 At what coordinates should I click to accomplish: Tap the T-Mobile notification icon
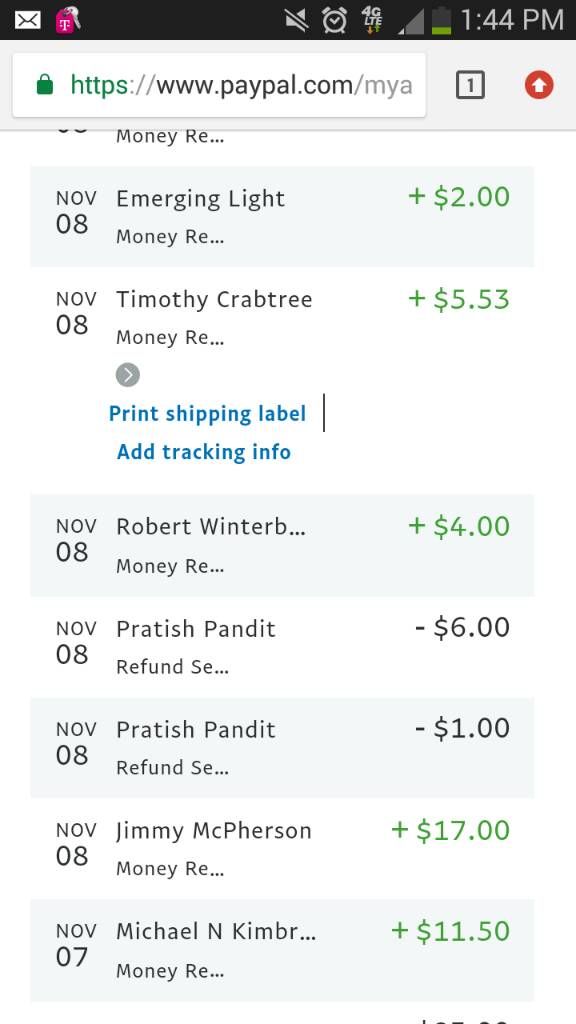67,20
